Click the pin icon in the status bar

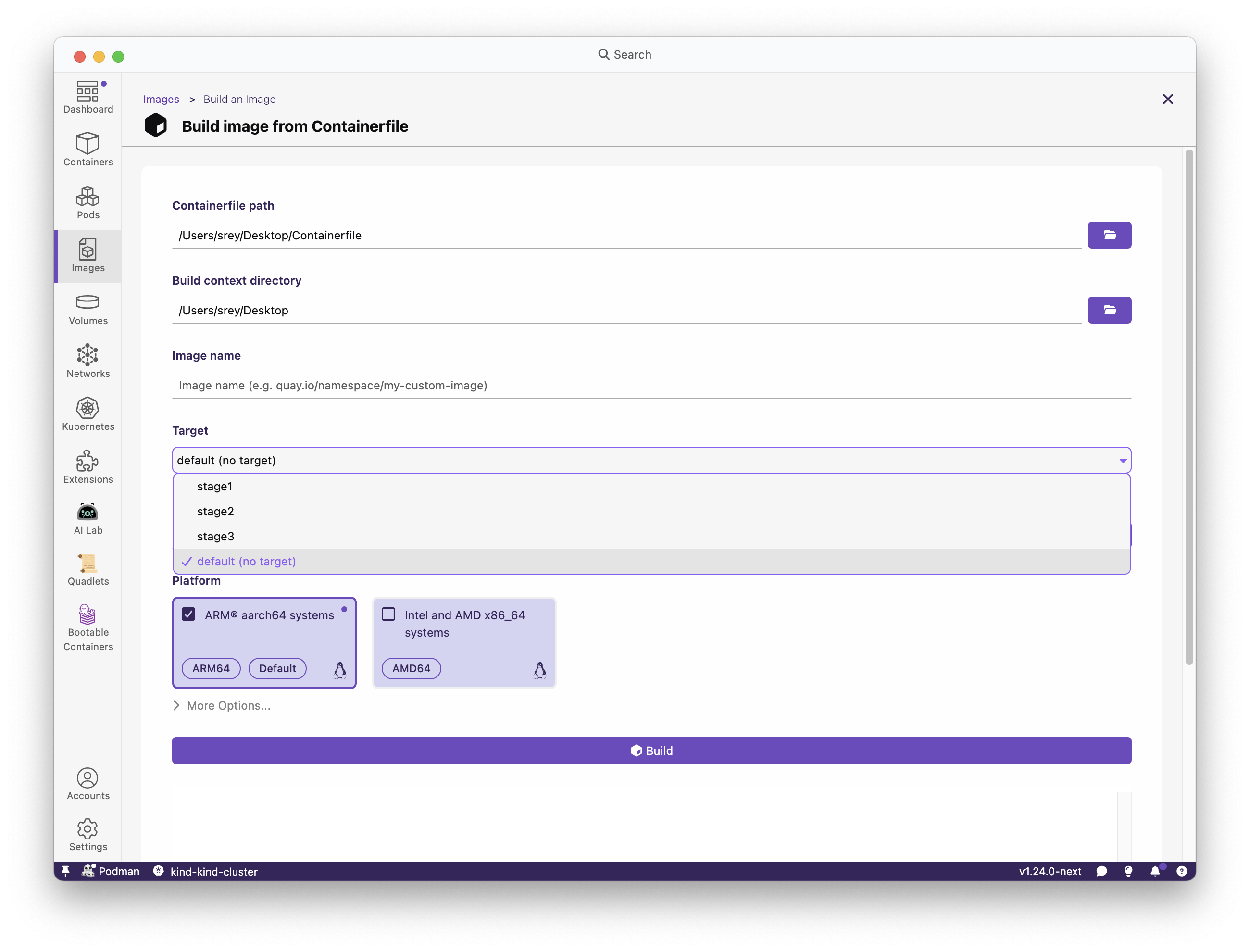(66, 871)
